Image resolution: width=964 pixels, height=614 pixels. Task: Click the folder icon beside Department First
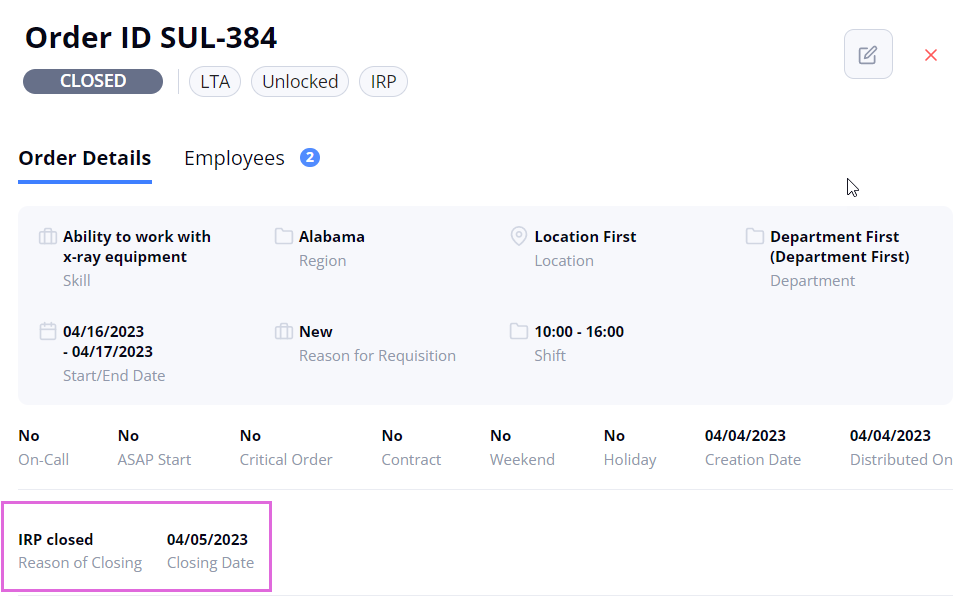coord(755,237)
